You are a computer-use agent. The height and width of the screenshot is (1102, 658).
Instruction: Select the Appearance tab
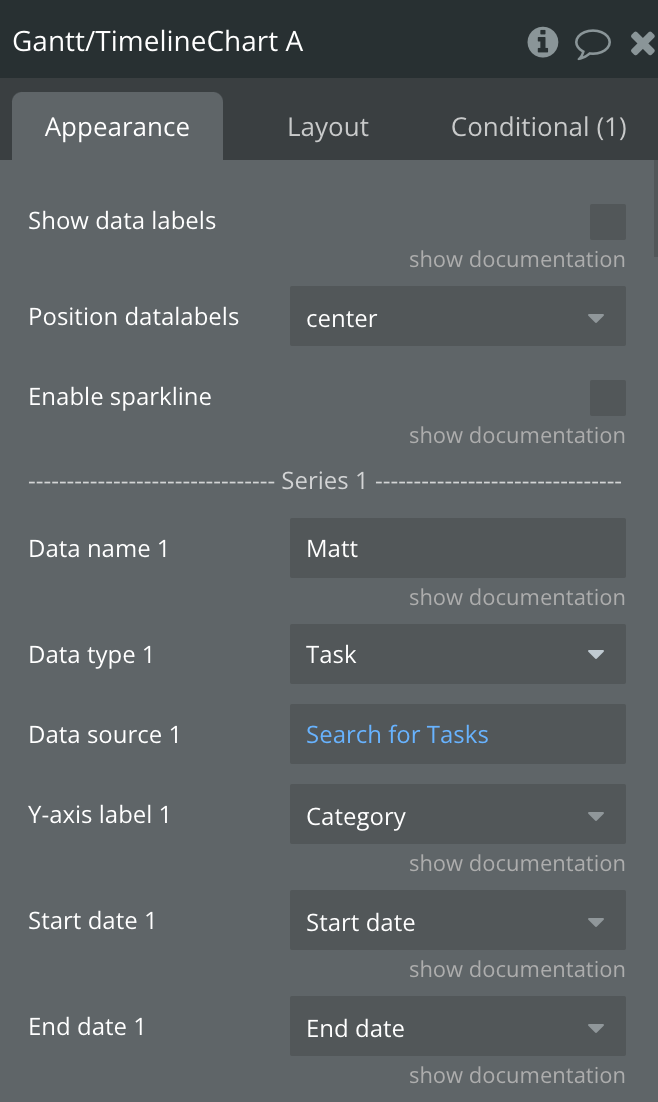tap(117, 127)
